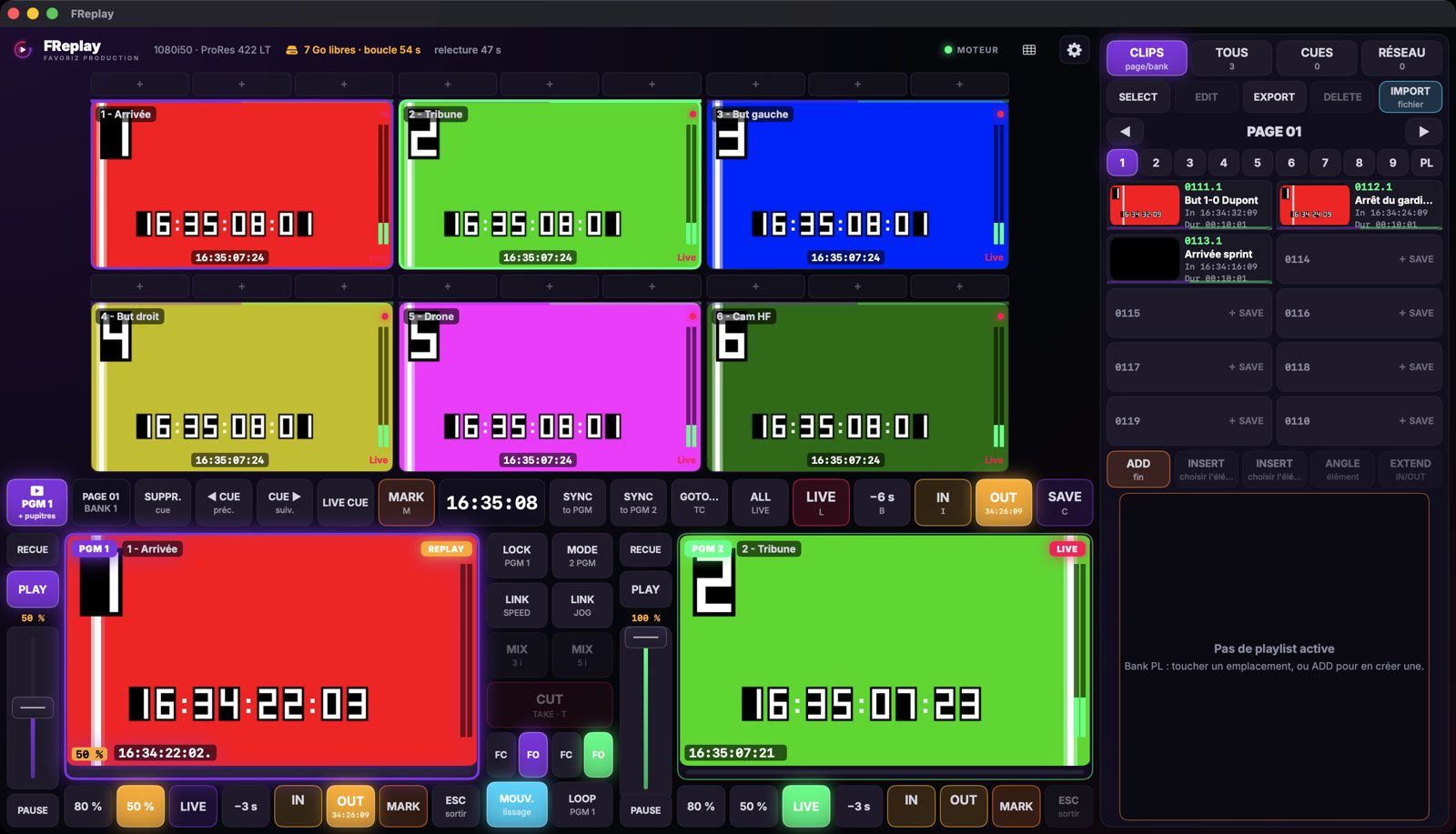
Task: Click PGM 2 speed slider handle
Action: pyautogui.click(x=645, y=638)
